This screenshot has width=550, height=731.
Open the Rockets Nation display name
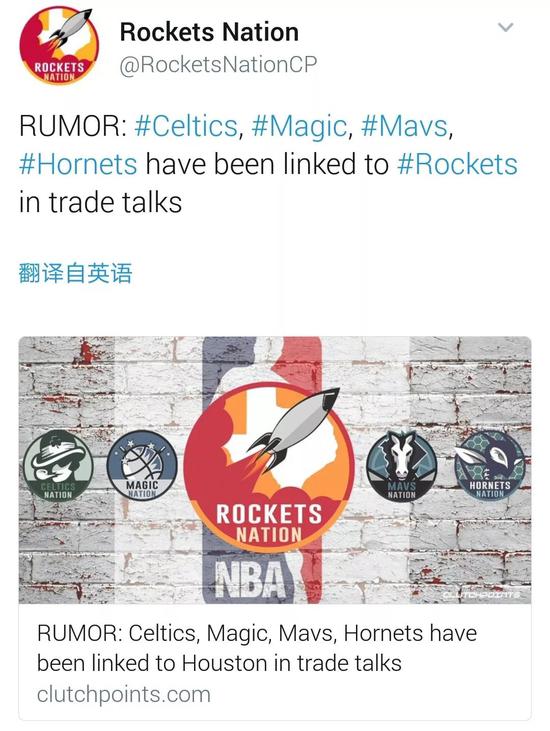pyautogui.click(x=209, y=32)
